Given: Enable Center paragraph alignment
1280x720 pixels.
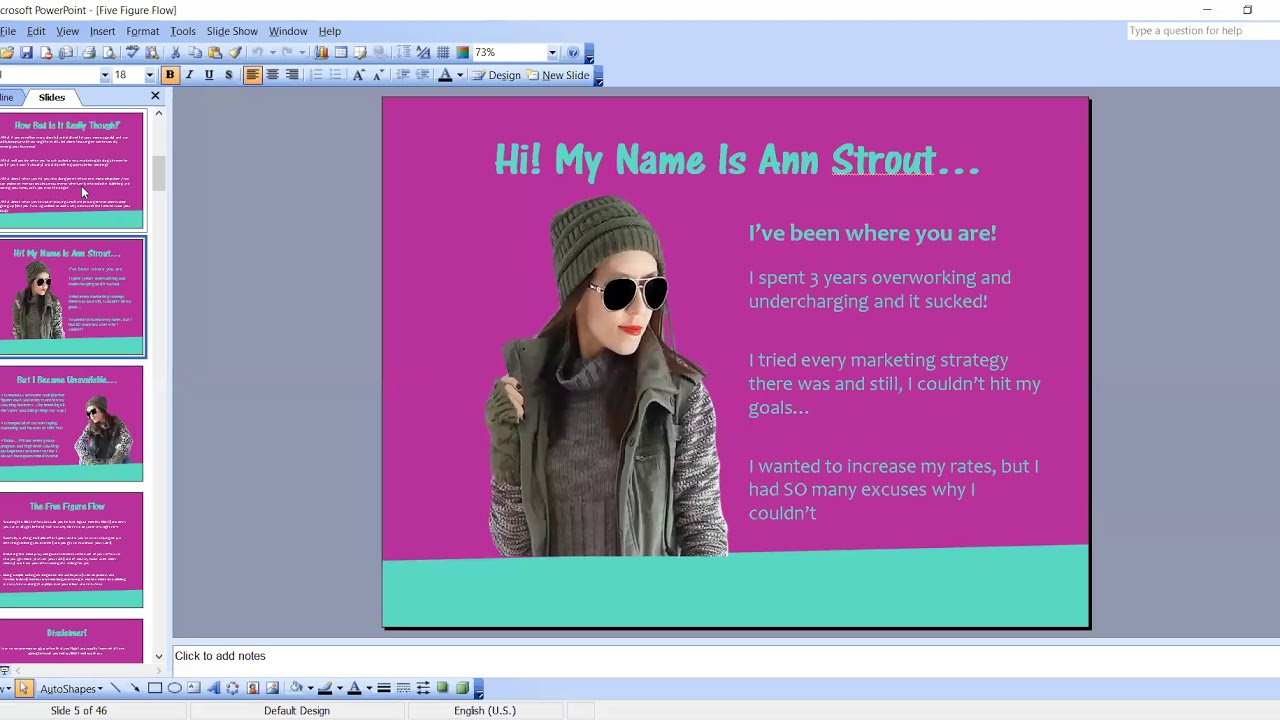Looking at the screenshot, I should point(272,75).
